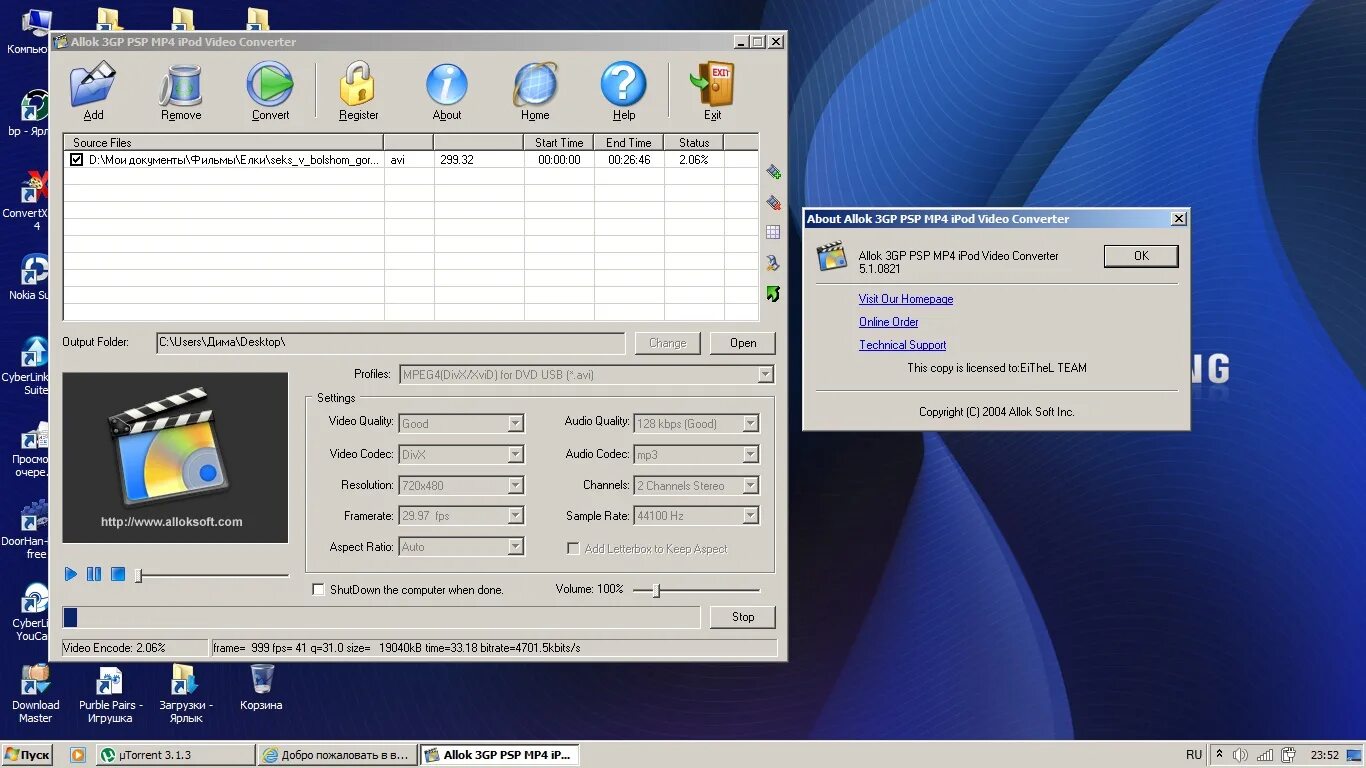
Task: Click the clapperboard icon in About dialog
Action: pos(832,256)
